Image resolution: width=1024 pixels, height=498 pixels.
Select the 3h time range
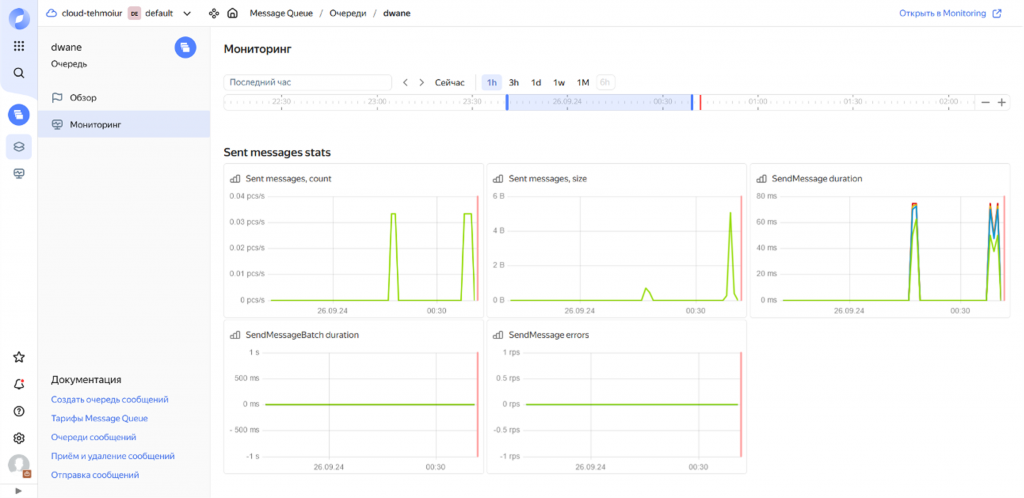(514, 82)
